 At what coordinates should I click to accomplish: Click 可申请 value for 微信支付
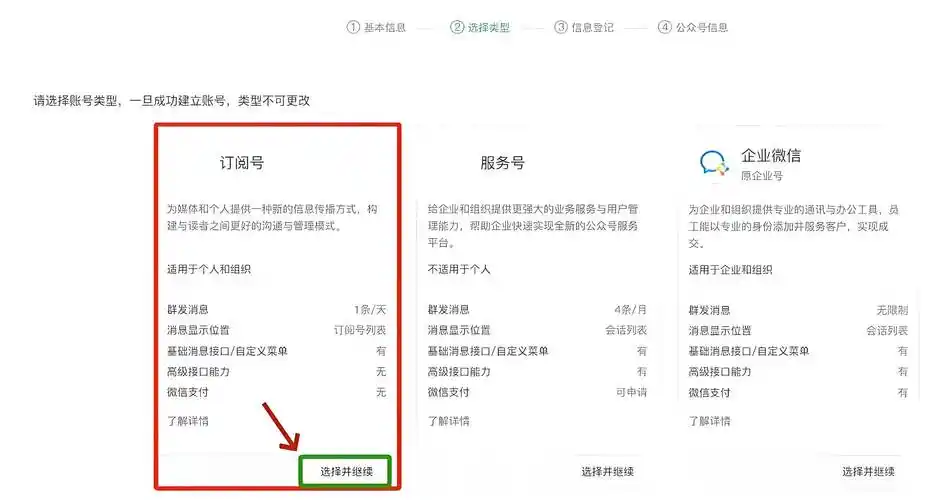(x=631, y=393)
